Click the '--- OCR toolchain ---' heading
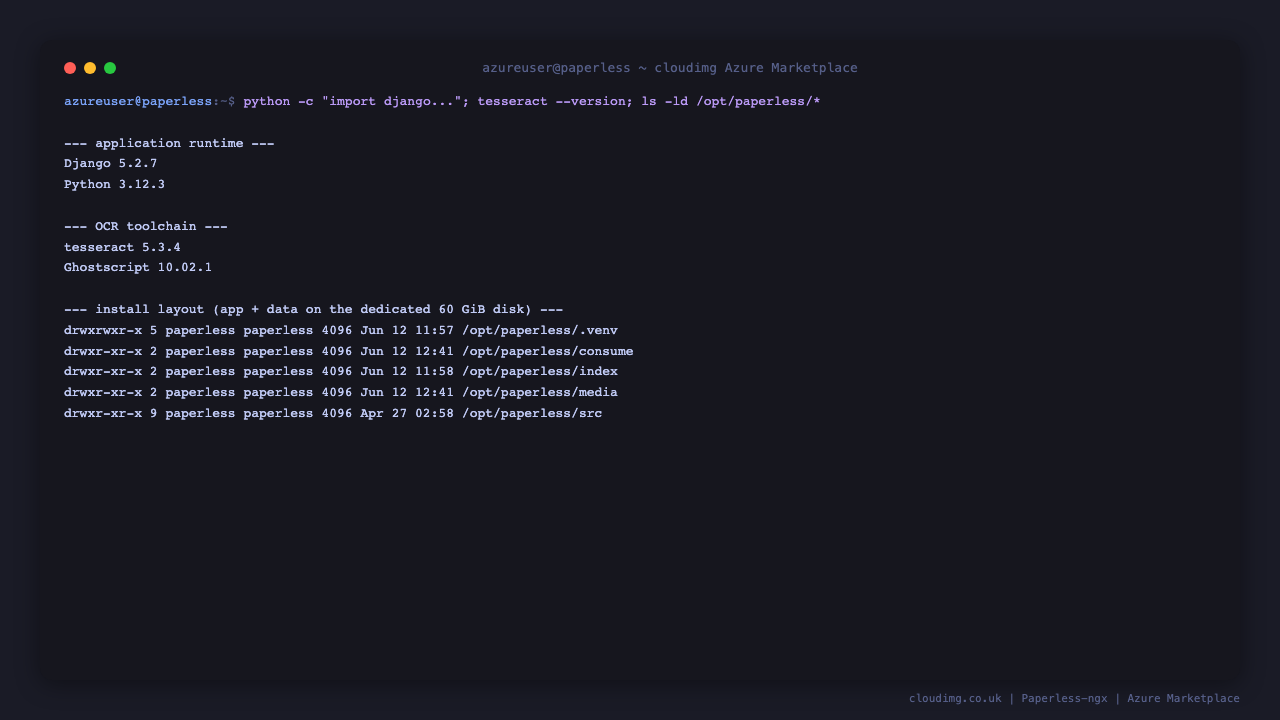The width and height of the screenshot is (1280, 720). click(146, 226)
